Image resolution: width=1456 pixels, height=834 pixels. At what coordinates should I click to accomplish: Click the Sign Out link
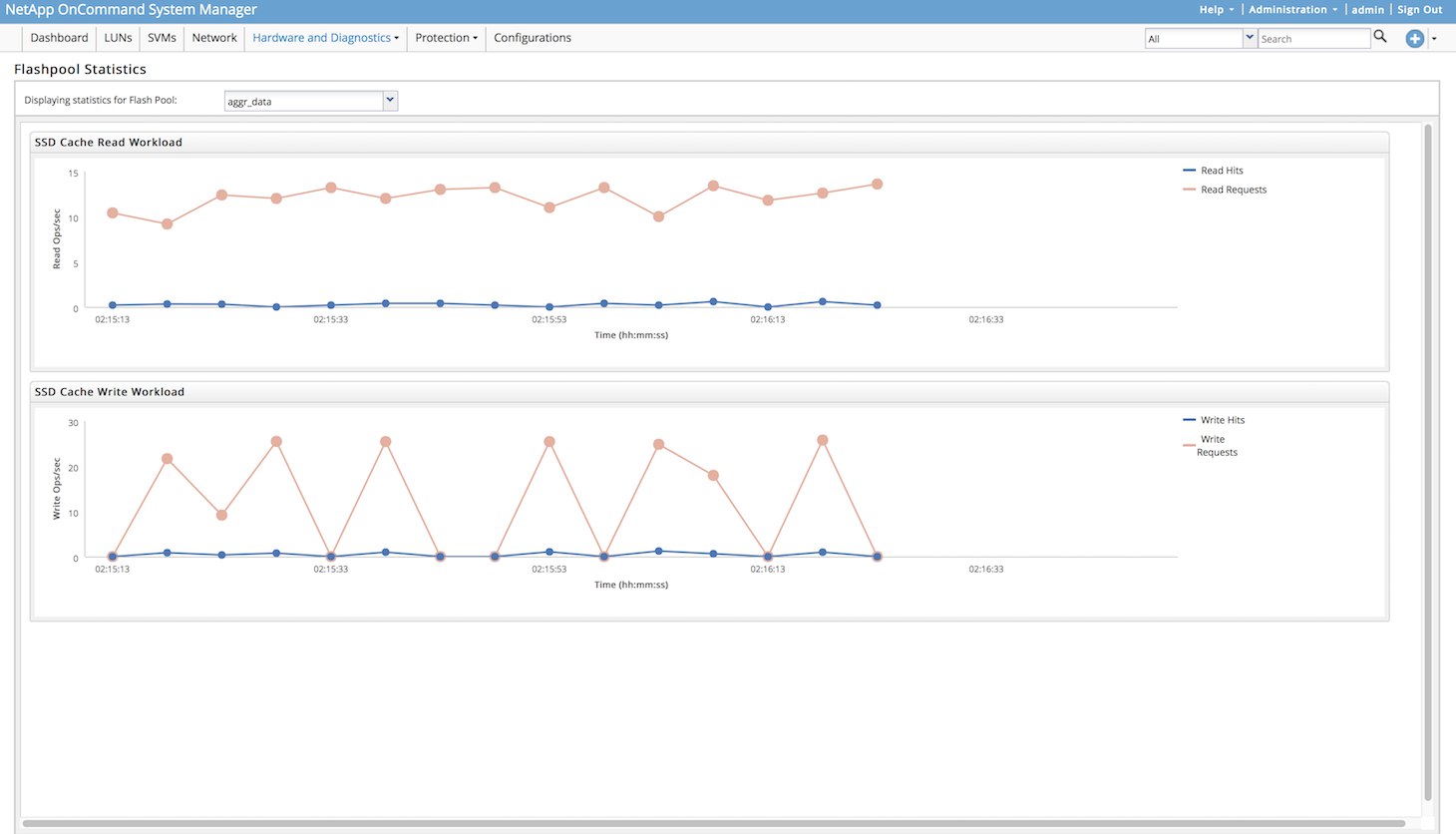[x=1419, y=10]
